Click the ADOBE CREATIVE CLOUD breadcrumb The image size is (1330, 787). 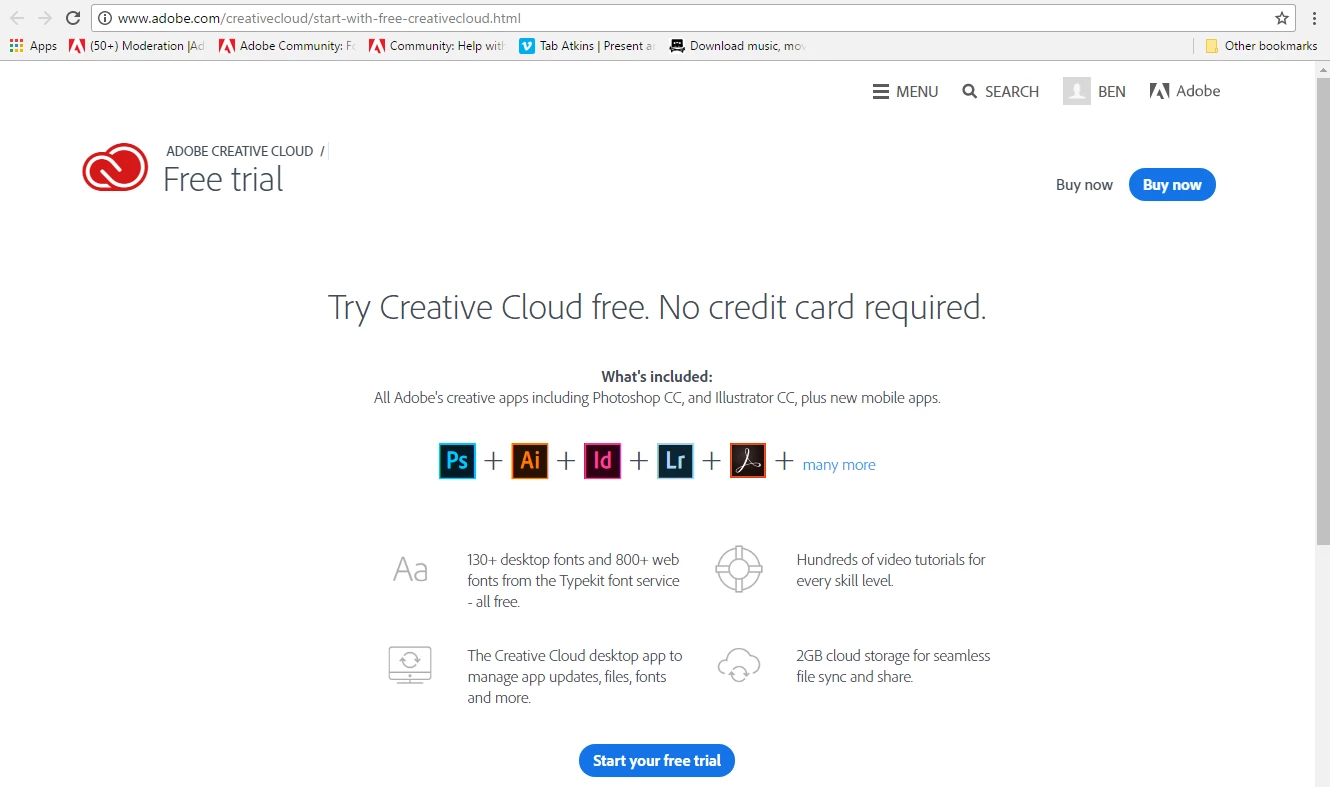pyautogui.click(x=240, y=151)
